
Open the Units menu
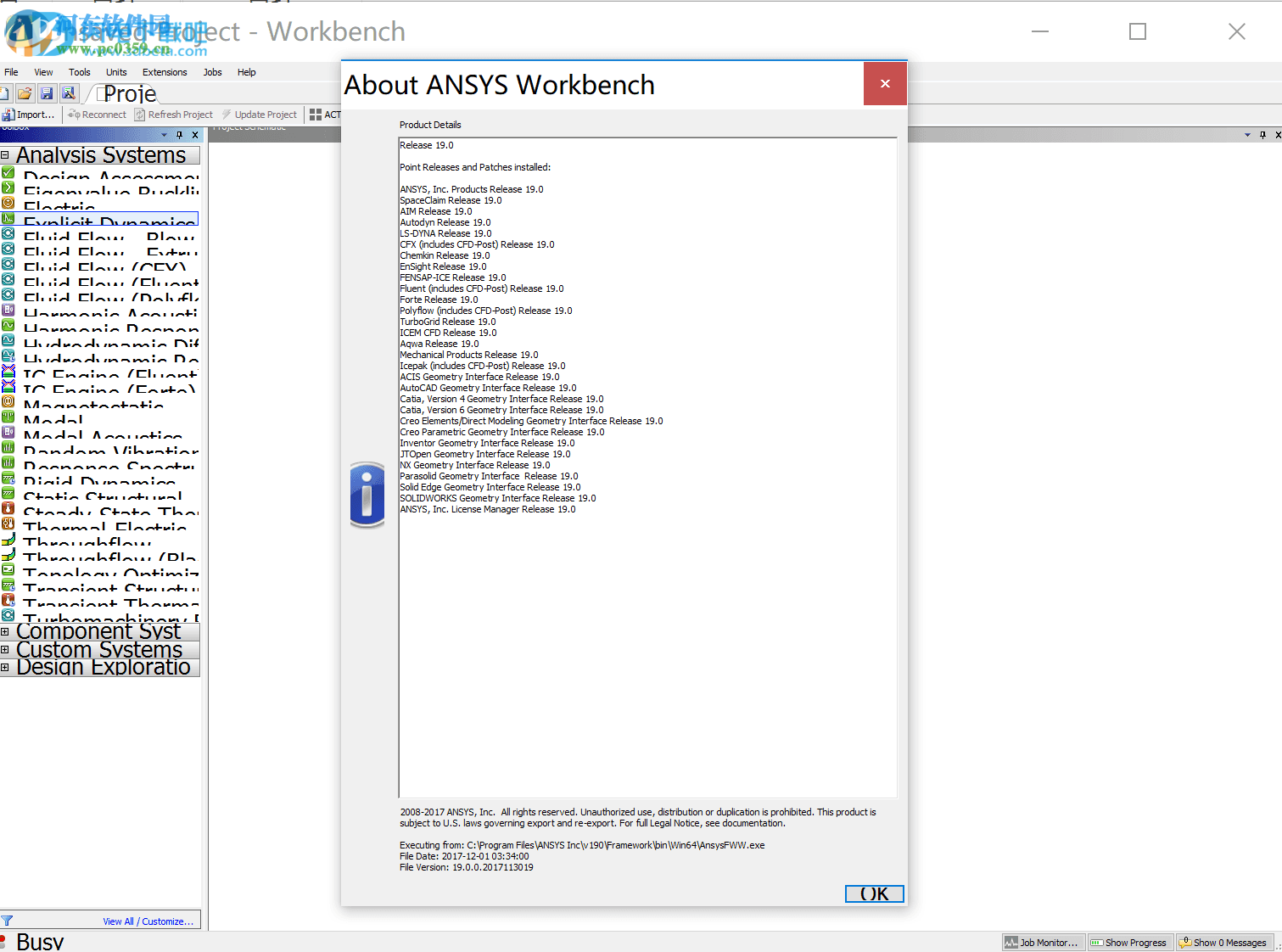pyautogui.click(x=116, y=72)
